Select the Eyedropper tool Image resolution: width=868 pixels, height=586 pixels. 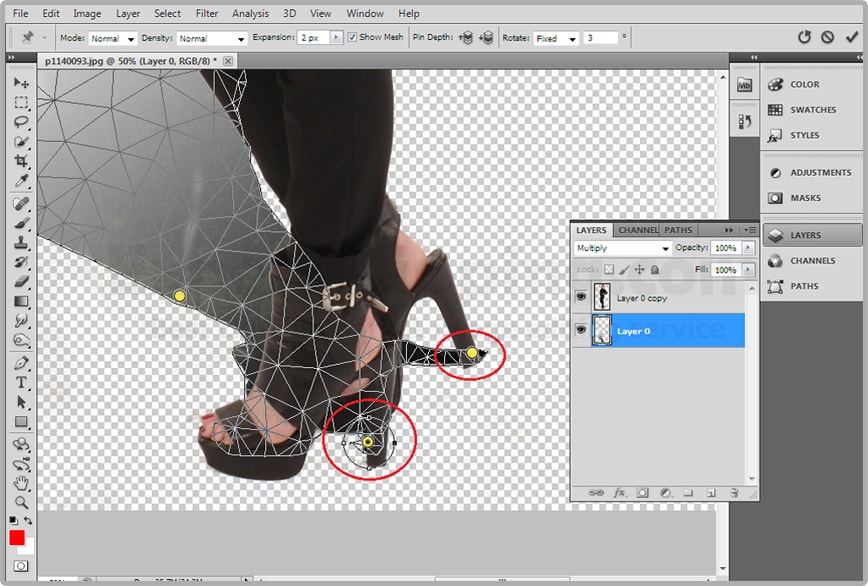coord(21,181)
